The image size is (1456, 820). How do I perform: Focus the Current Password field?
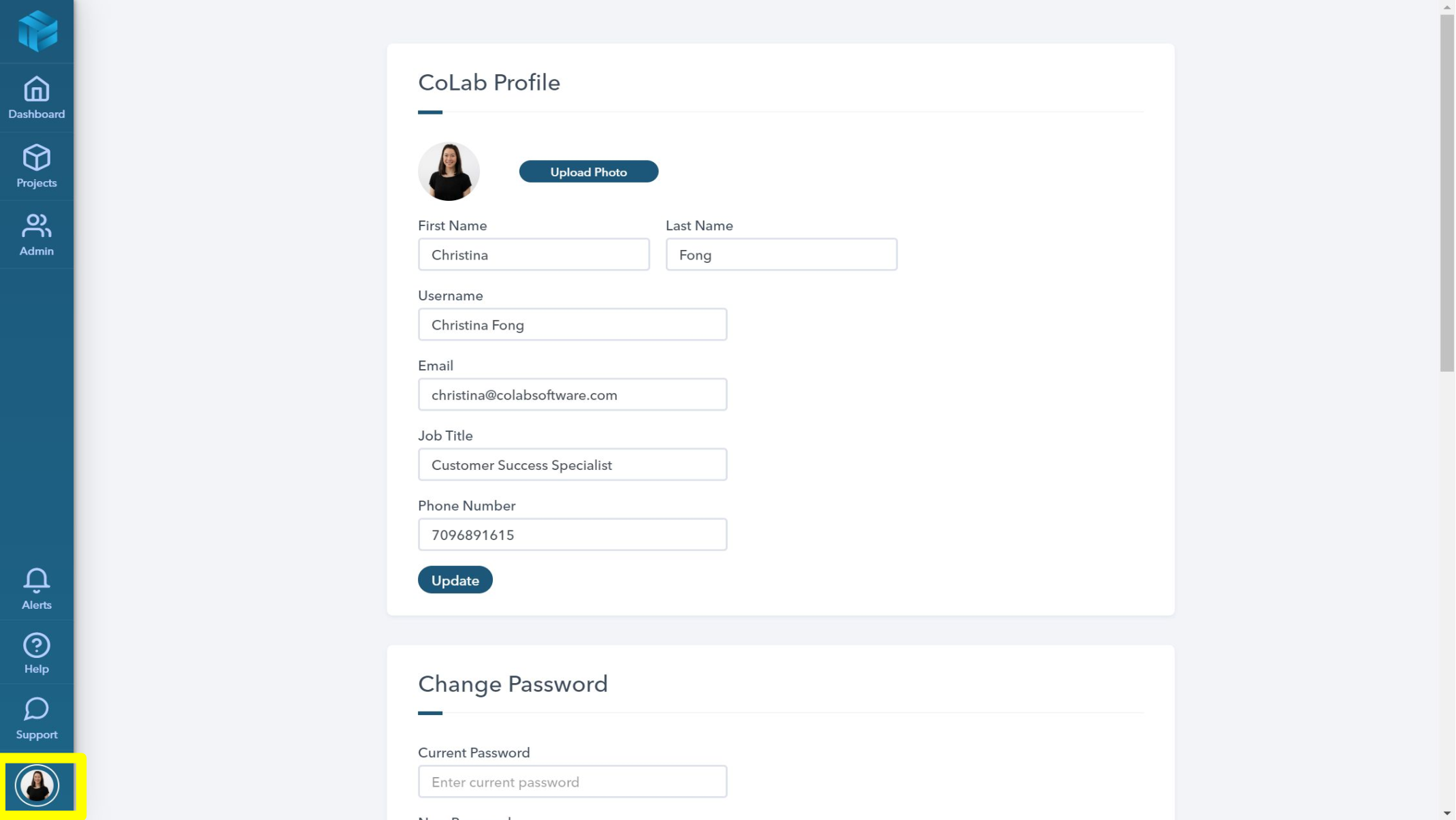click(572, 781)
